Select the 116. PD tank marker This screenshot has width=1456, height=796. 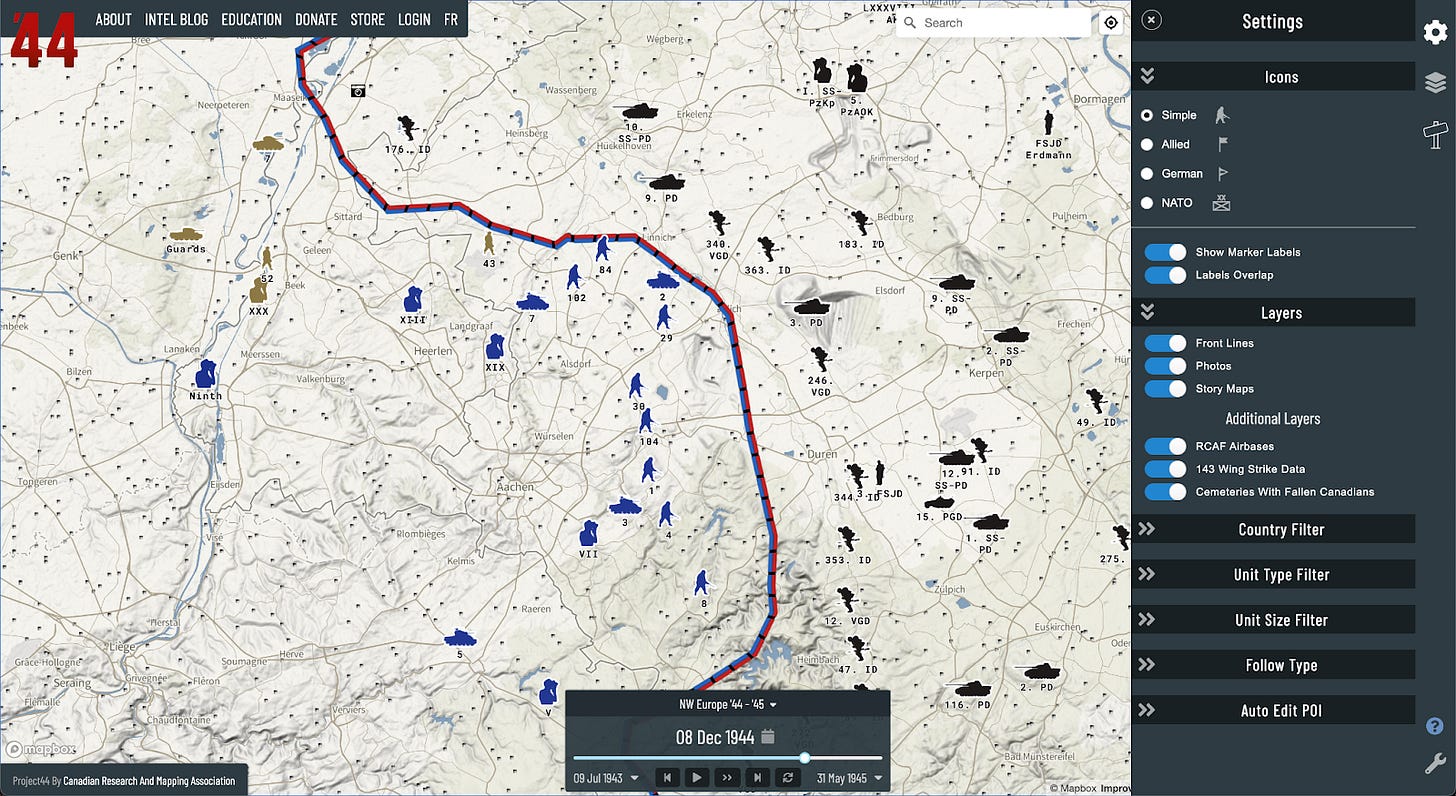click(971, 689)
